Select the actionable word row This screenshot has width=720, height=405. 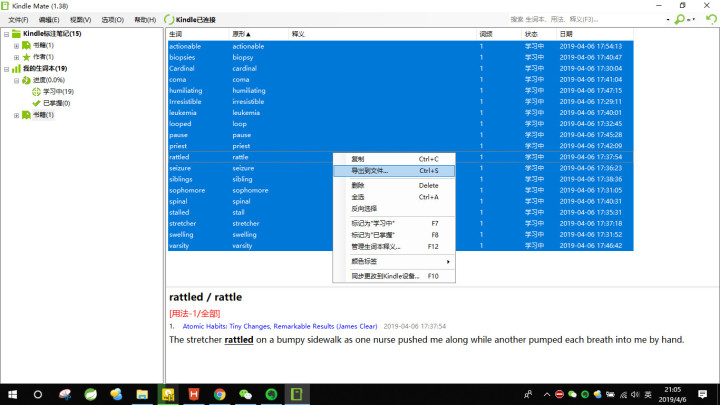[x=400, y=46]
